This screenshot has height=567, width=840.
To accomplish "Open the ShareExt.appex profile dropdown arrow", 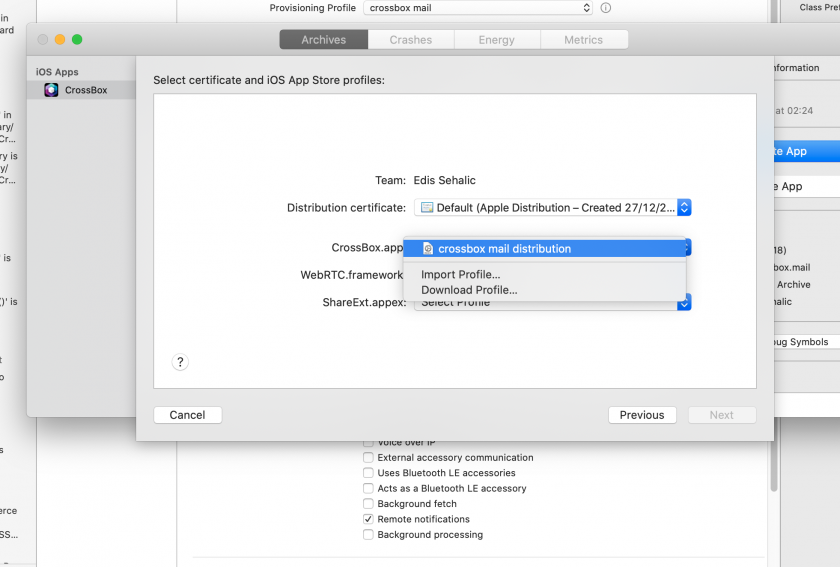I will (684, 303).
